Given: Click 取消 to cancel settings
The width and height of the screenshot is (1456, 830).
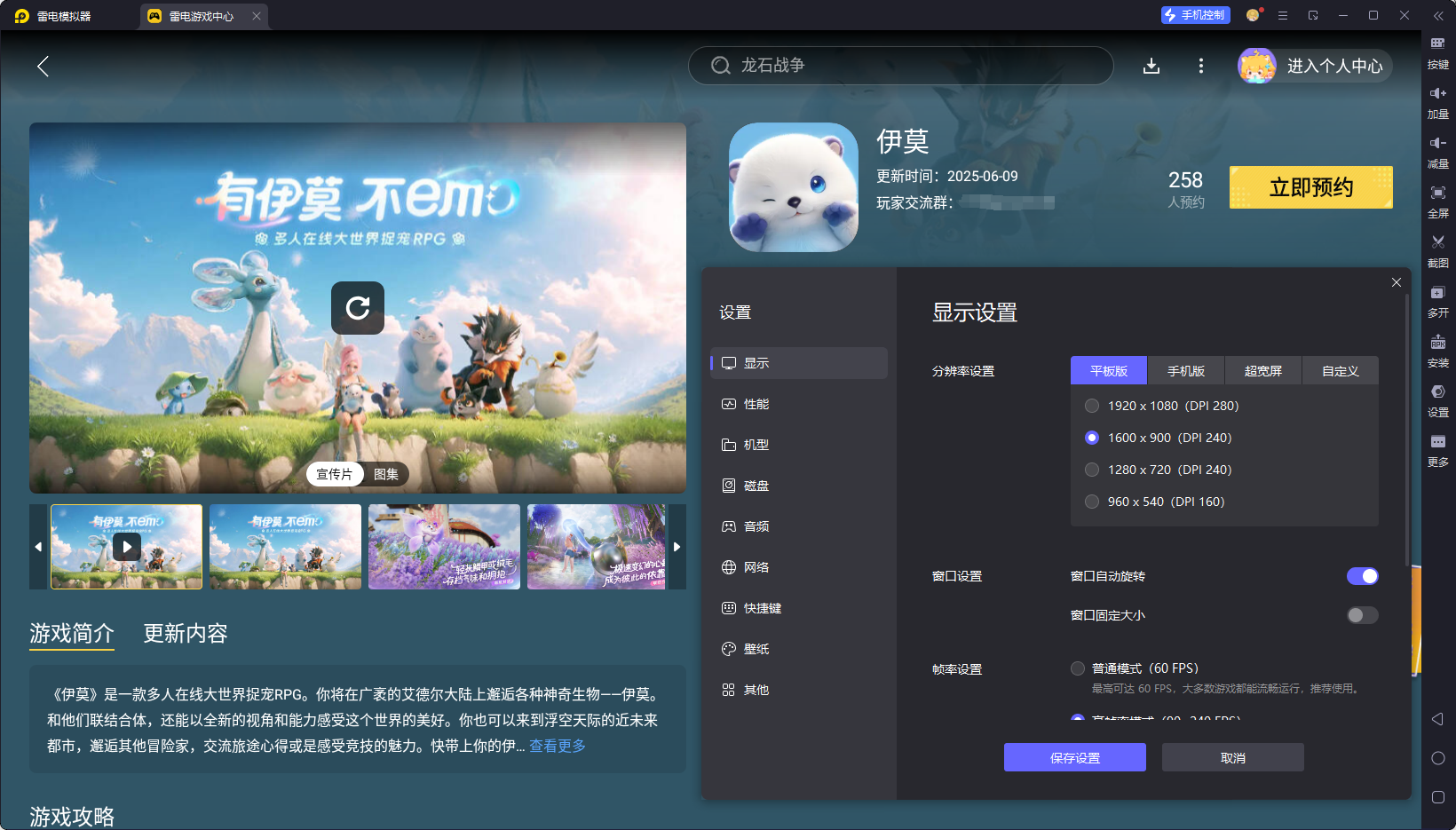Looking at the screenshot, I should click(1233, 757).
